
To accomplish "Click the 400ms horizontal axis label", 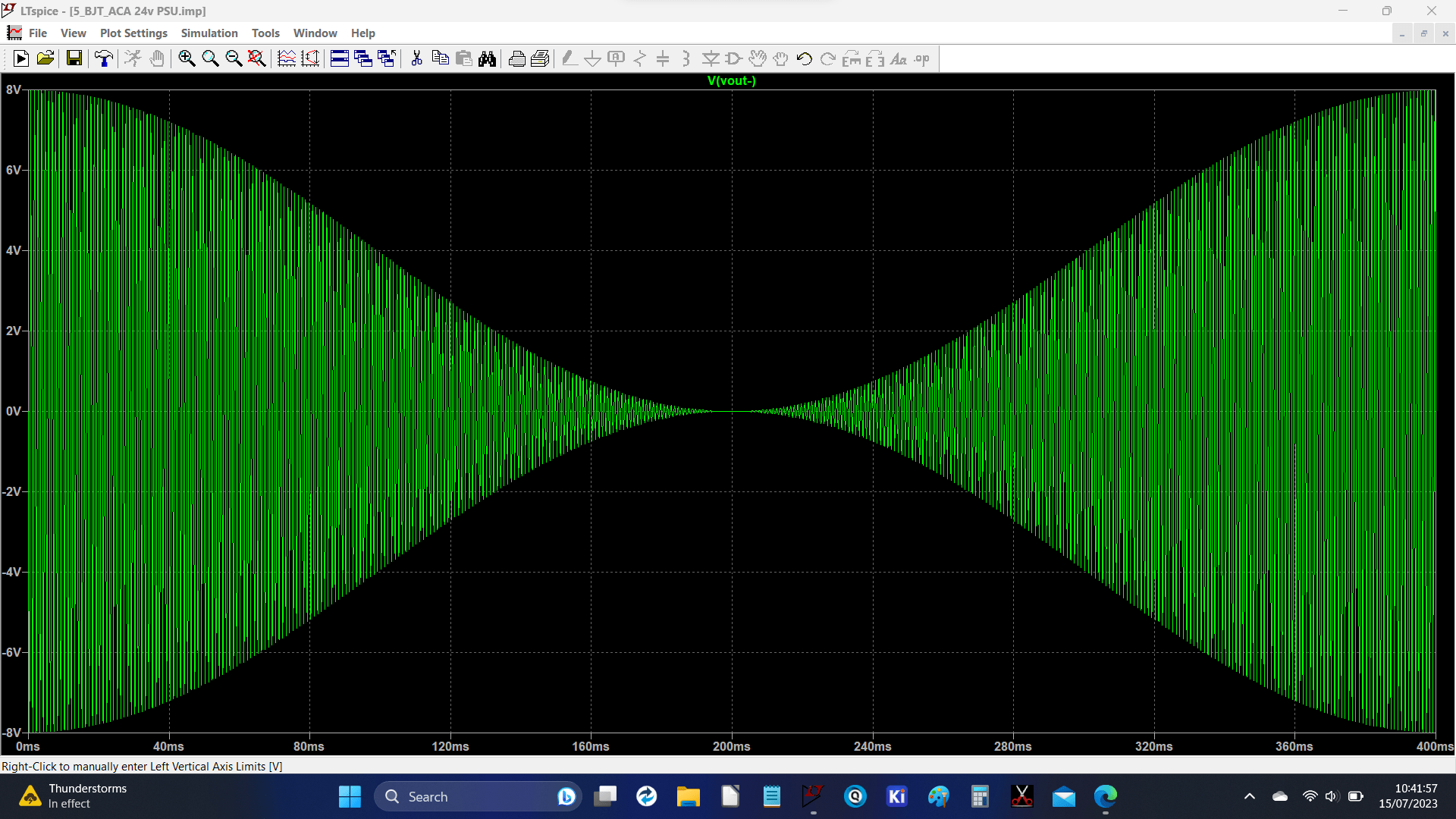I will tap(1435, 746).
